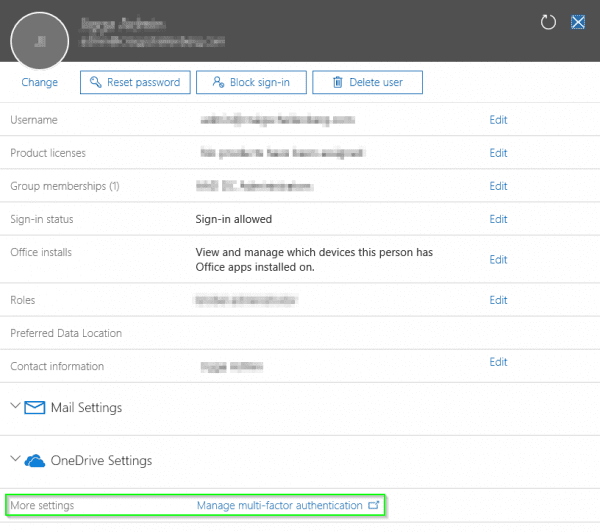The image size is (600, 532).
Task: Click the Change photo link
Action: point(39,82)
